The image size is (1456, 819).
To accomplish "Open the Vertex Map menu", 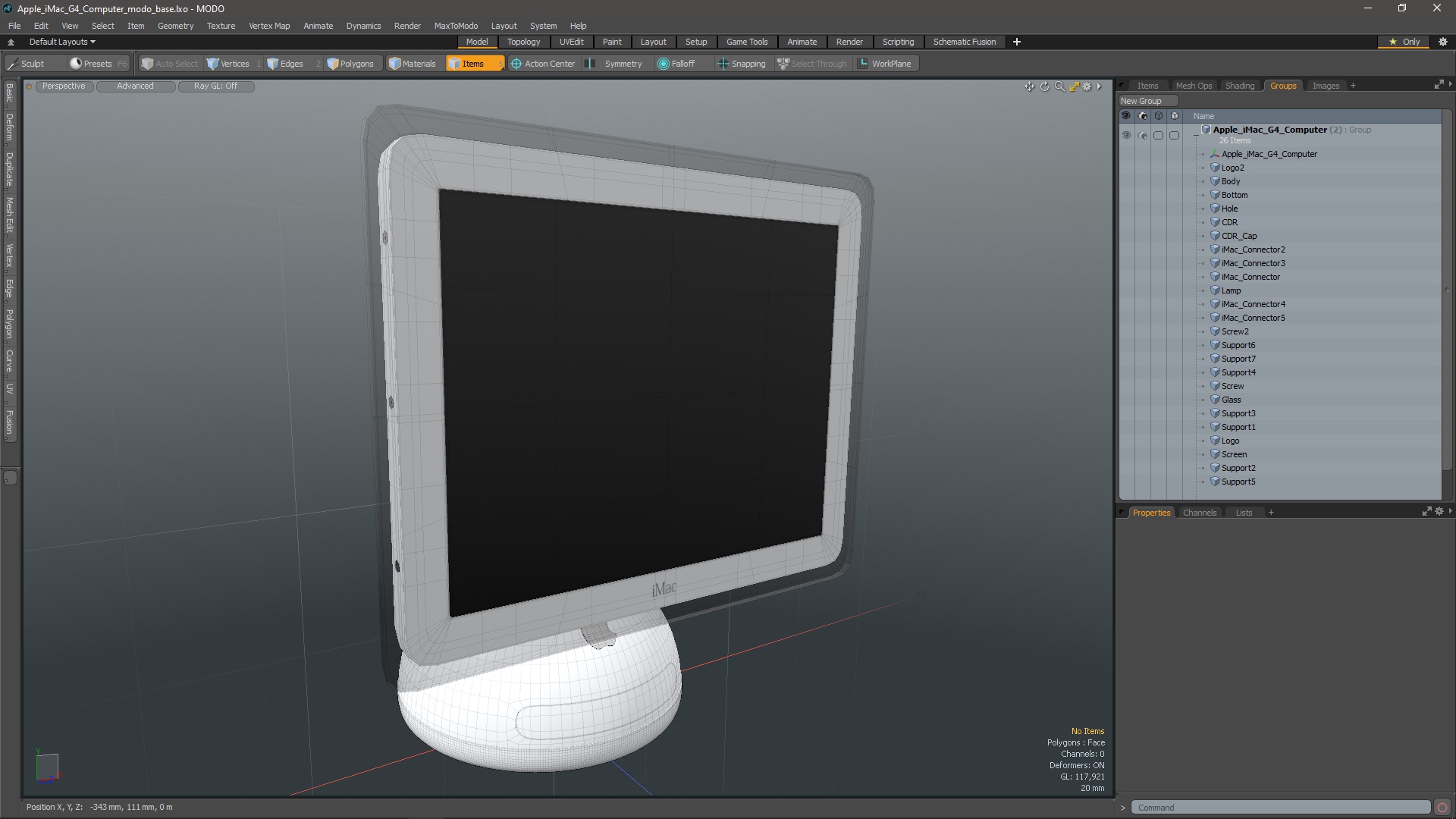I will coord(269,26).
